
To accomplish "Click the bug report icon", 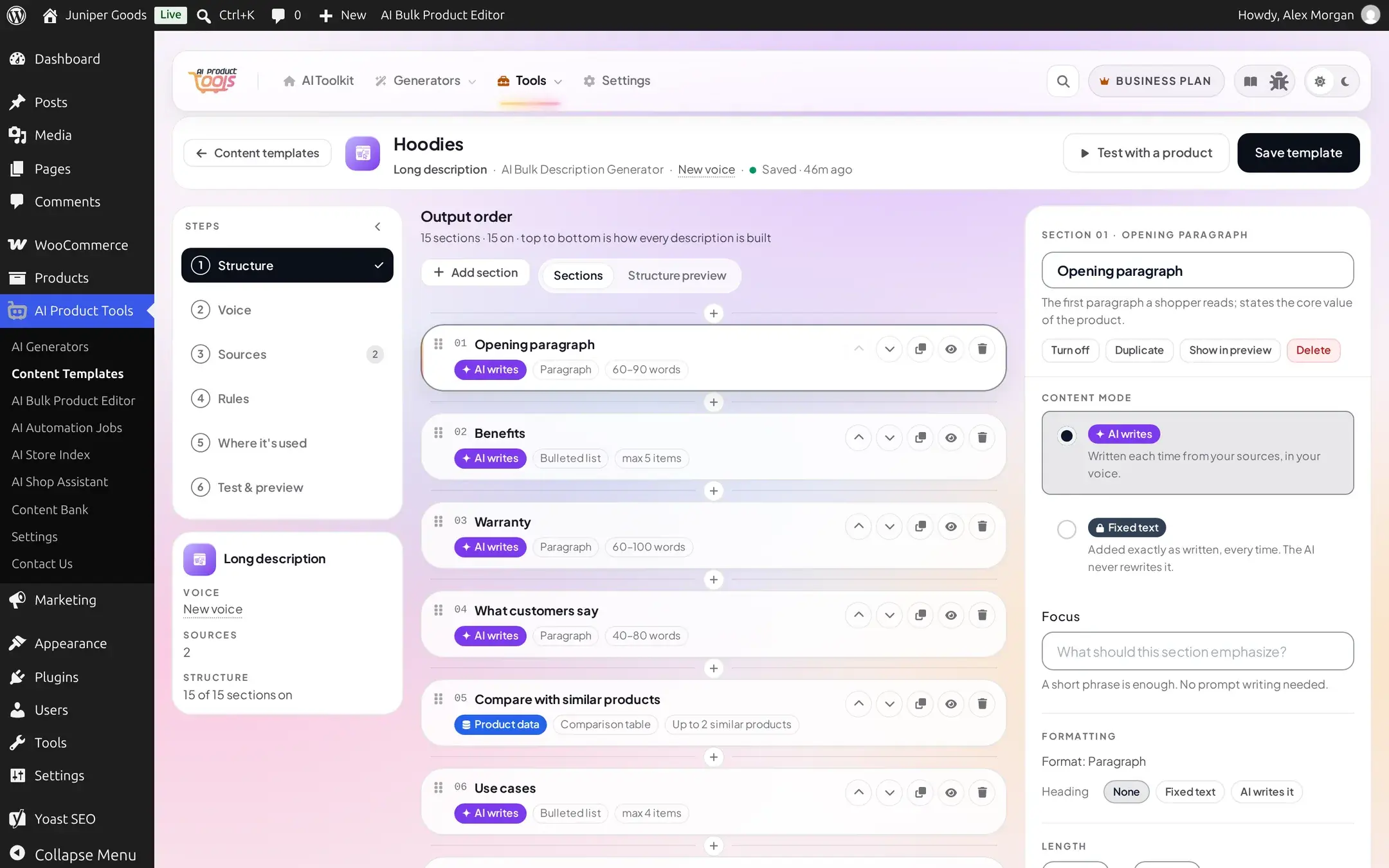I will coord(1278,81).
